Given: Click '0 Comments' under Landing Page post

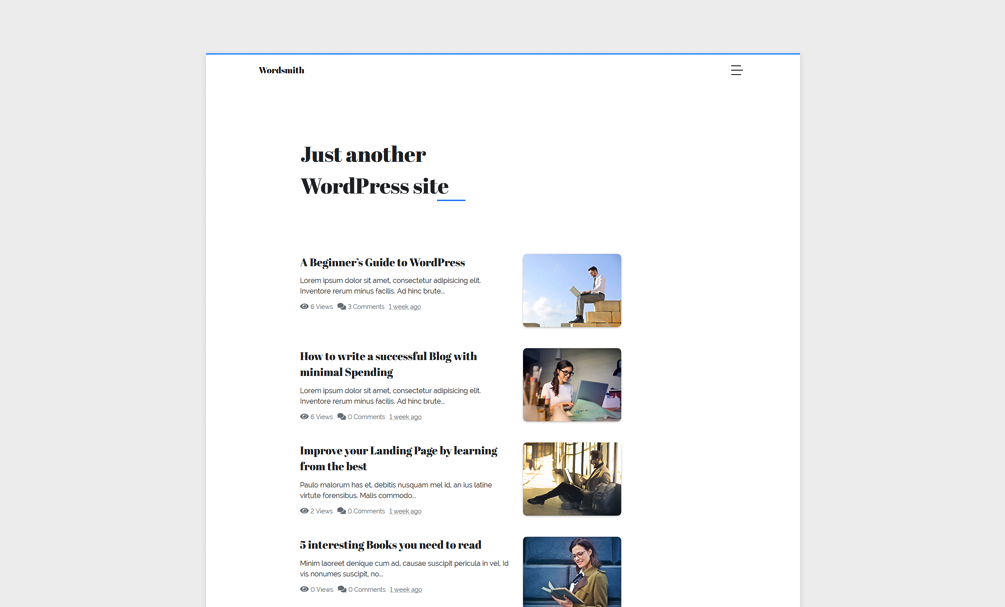Looking at the screenshot, I should [367, 511].
